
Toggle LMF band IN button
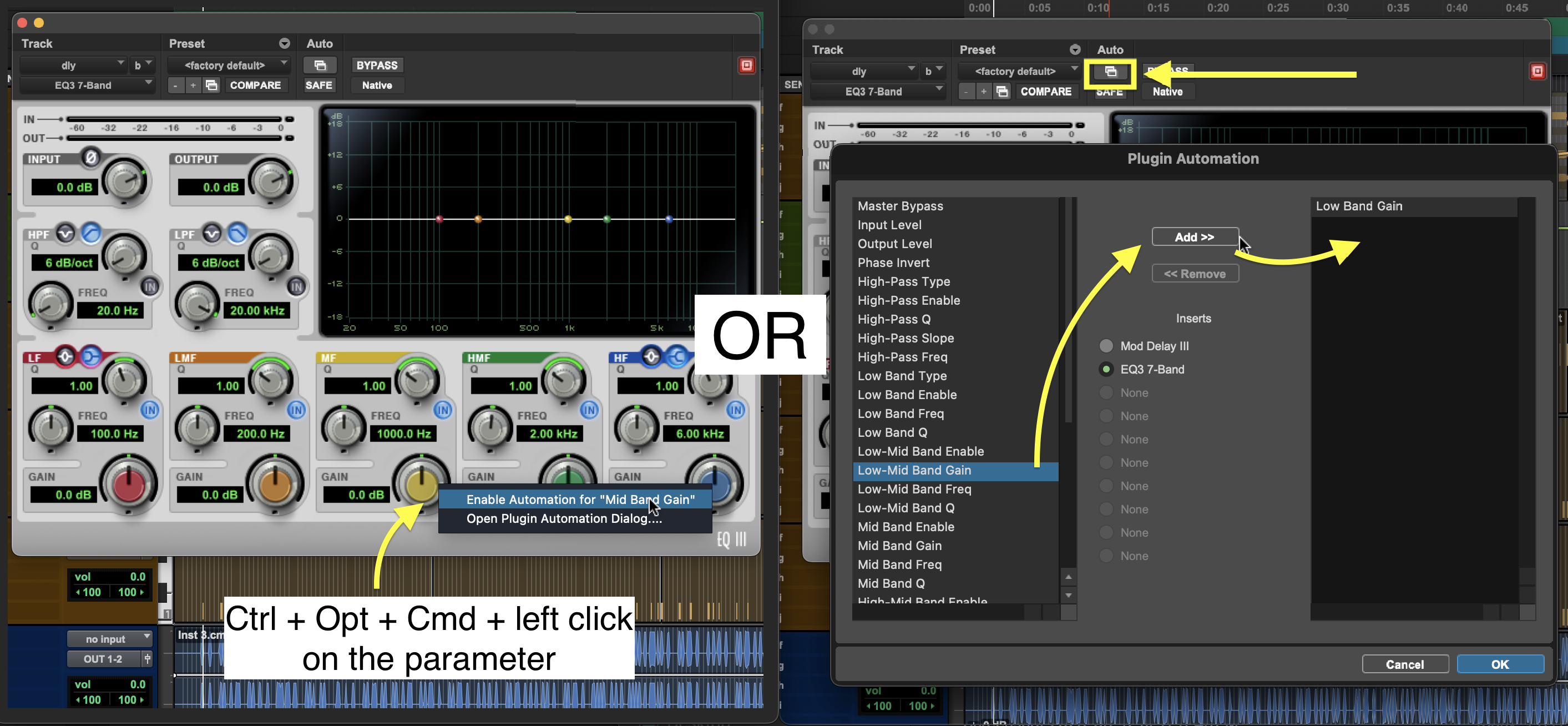296,410
